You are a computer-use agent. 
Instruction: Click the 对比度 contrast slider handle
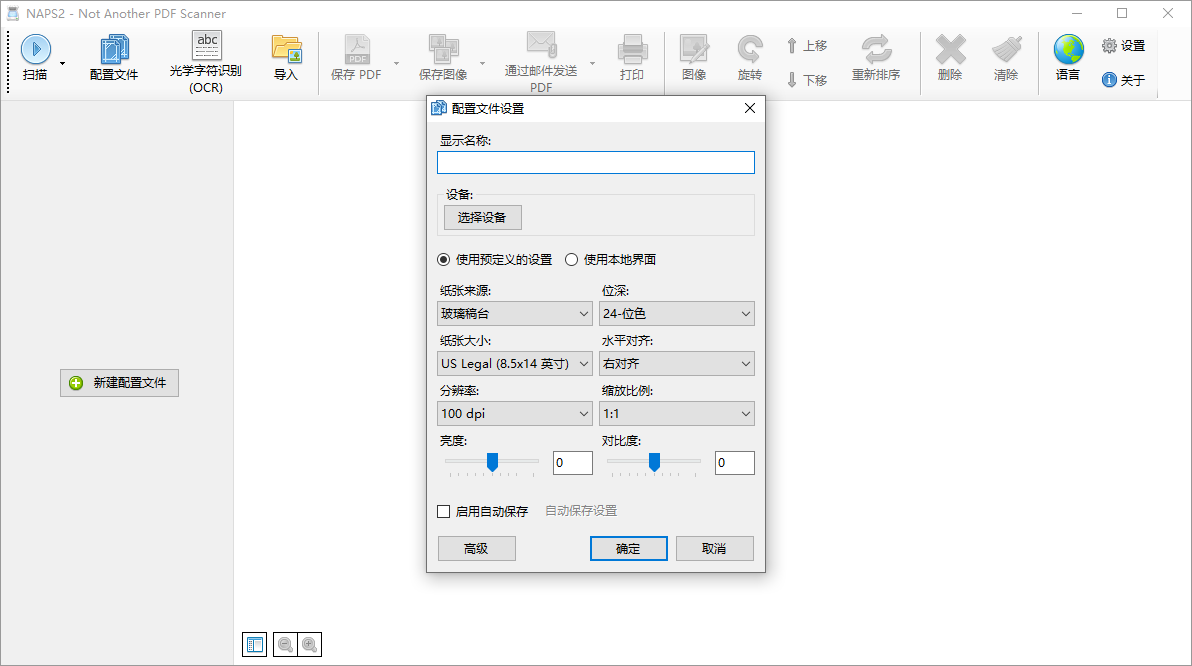(655, 461)
